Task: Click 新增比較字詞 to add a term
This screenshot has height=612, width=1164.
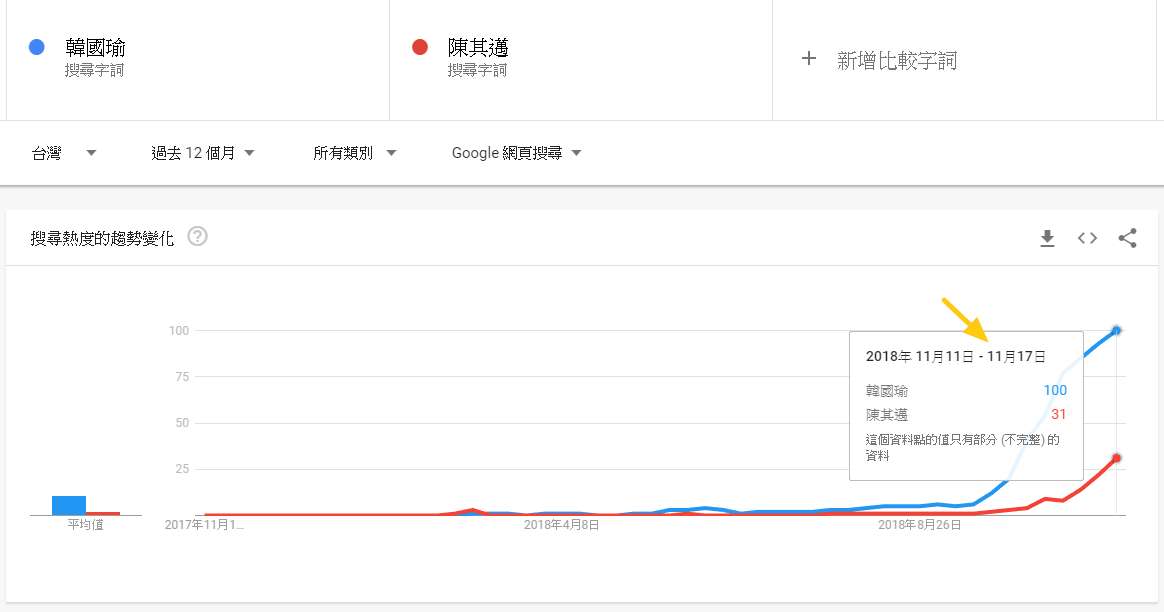Action: click(896, 61)
